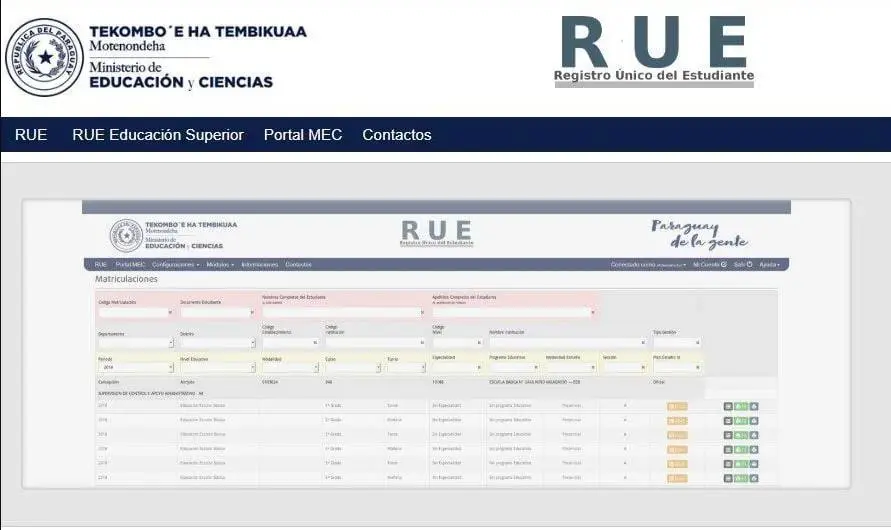The width and height of the screenshot is (891, 530).
Task: Open the Distrito dropdown filter
Action: coord(218,343)
